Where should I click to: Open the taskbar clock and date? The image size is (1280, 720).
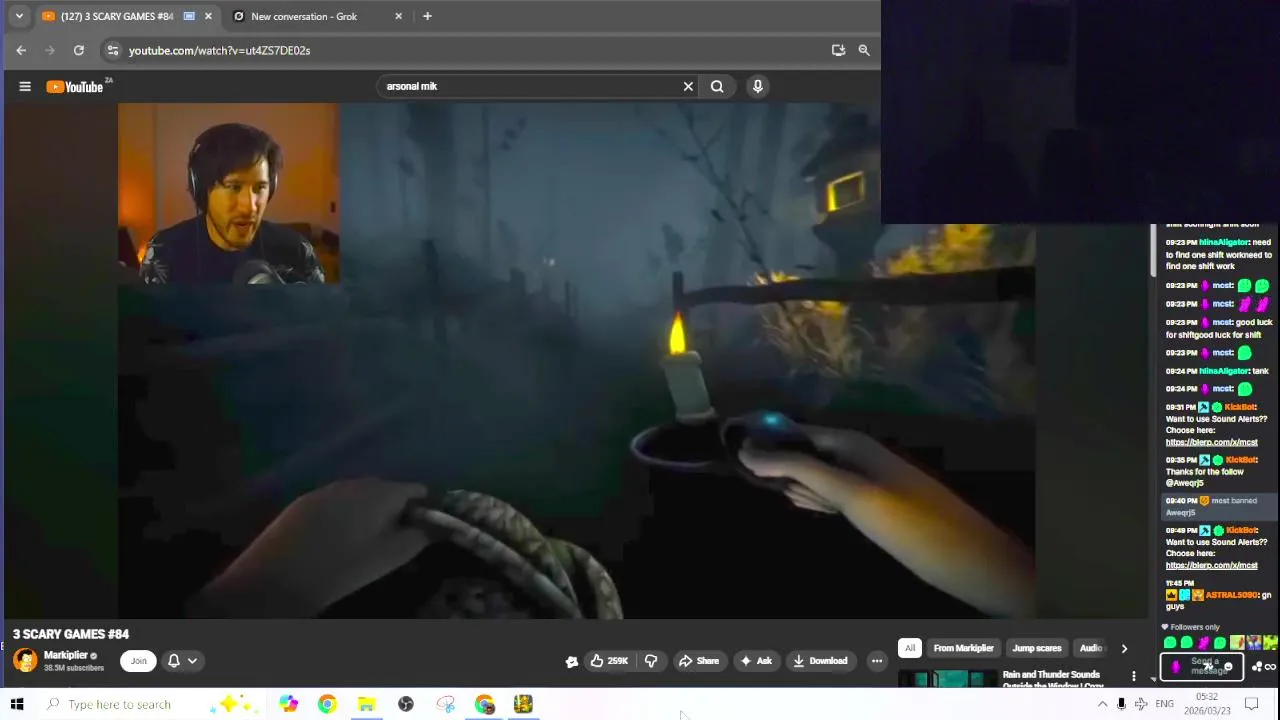[1208, 704]
